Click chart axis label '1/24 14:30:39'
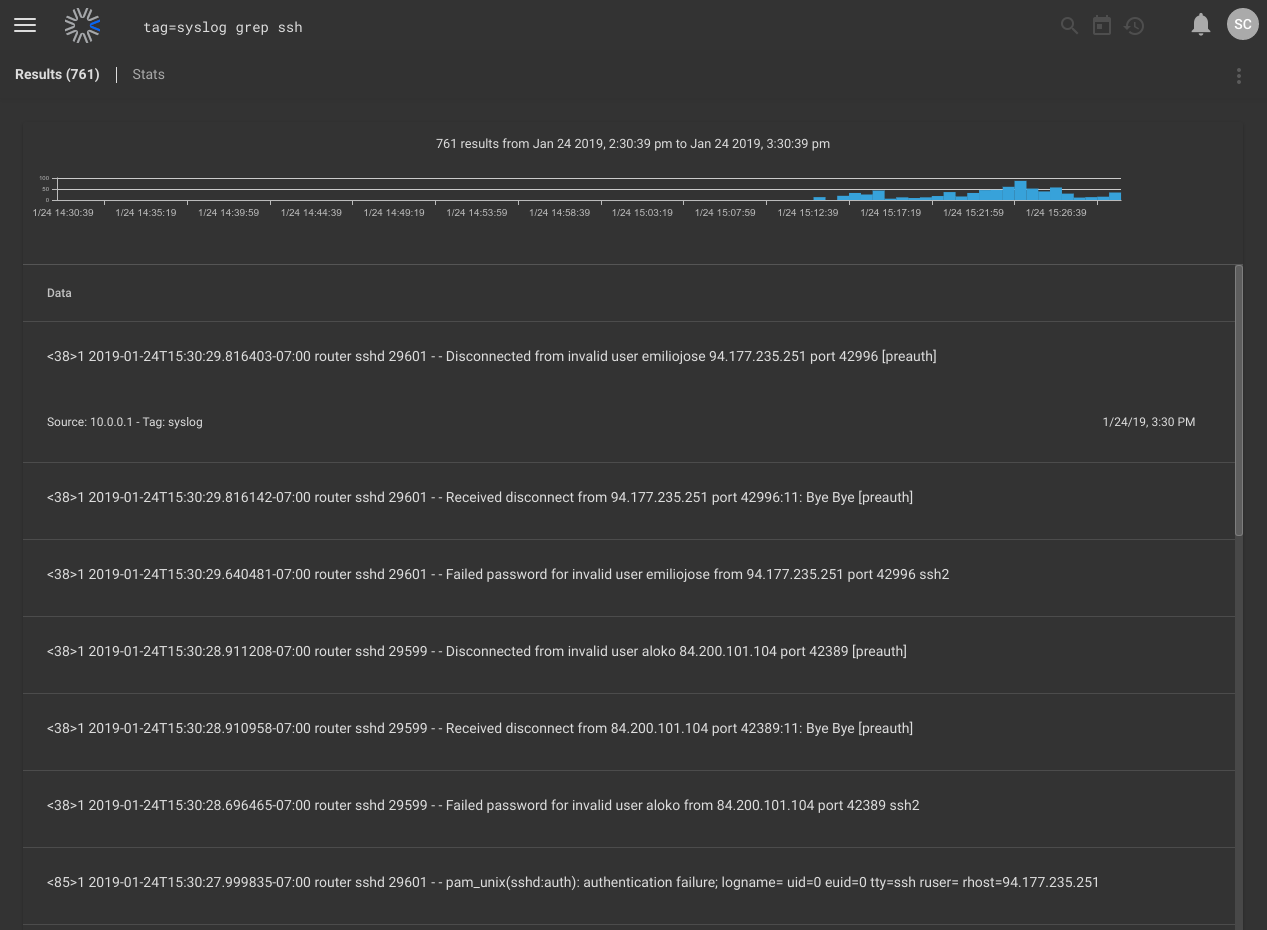Viewport: 1267px width, 930px height. pos(63,212)
